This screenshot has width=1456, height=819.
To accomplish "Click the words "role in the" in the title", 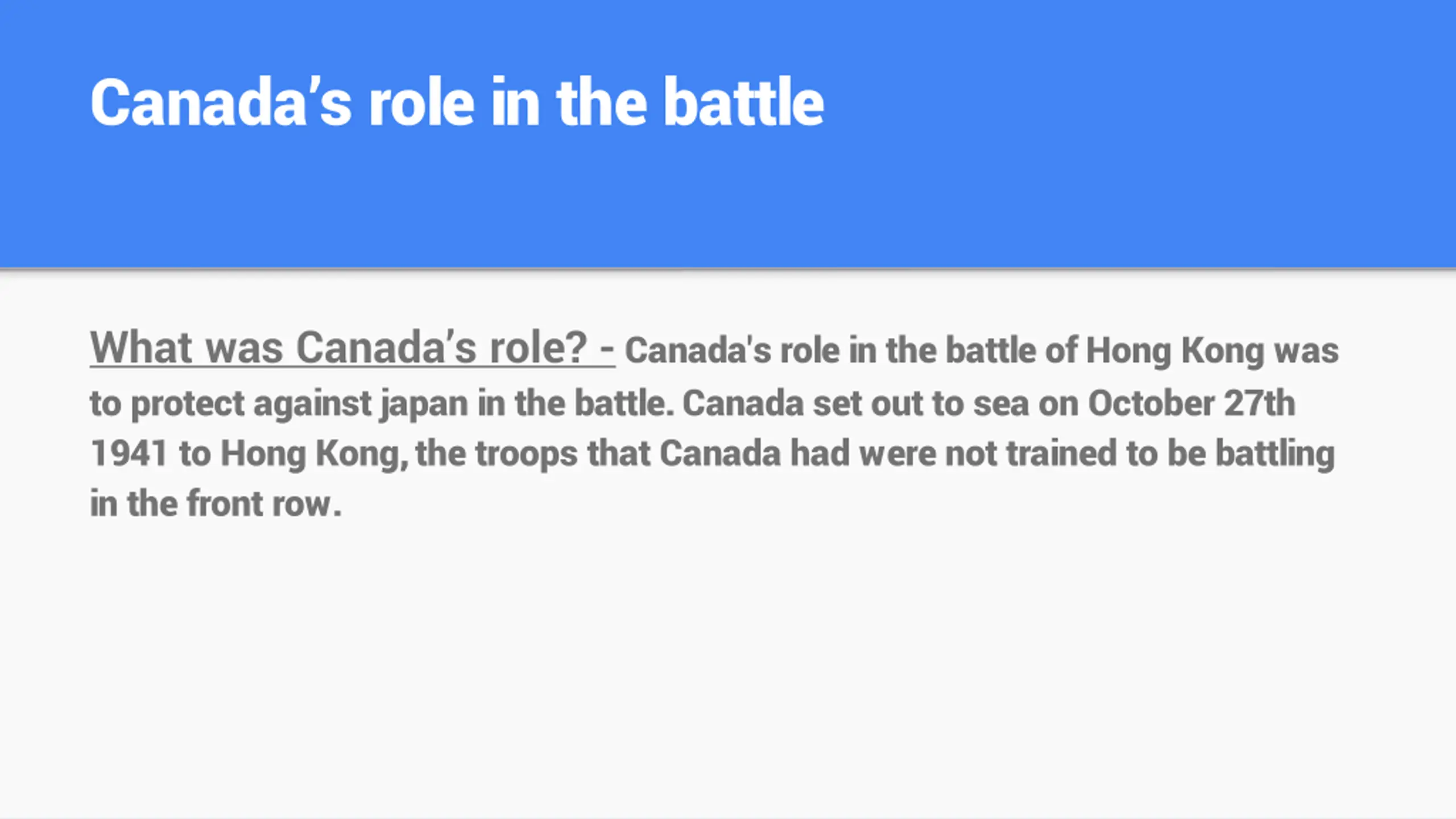I will click(508, 102).
